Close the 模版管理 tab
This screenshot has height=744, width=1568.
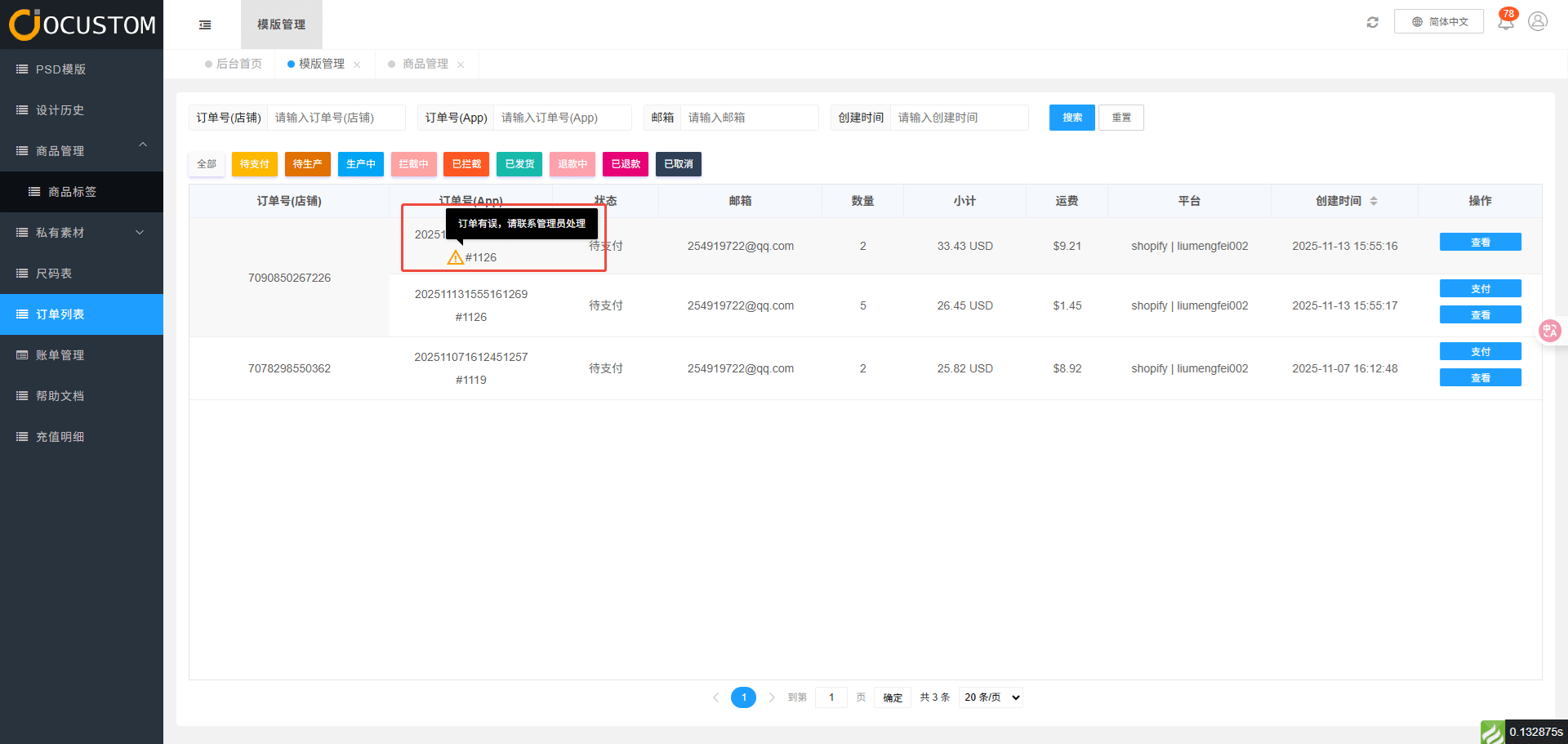click(x=357, y=65)
